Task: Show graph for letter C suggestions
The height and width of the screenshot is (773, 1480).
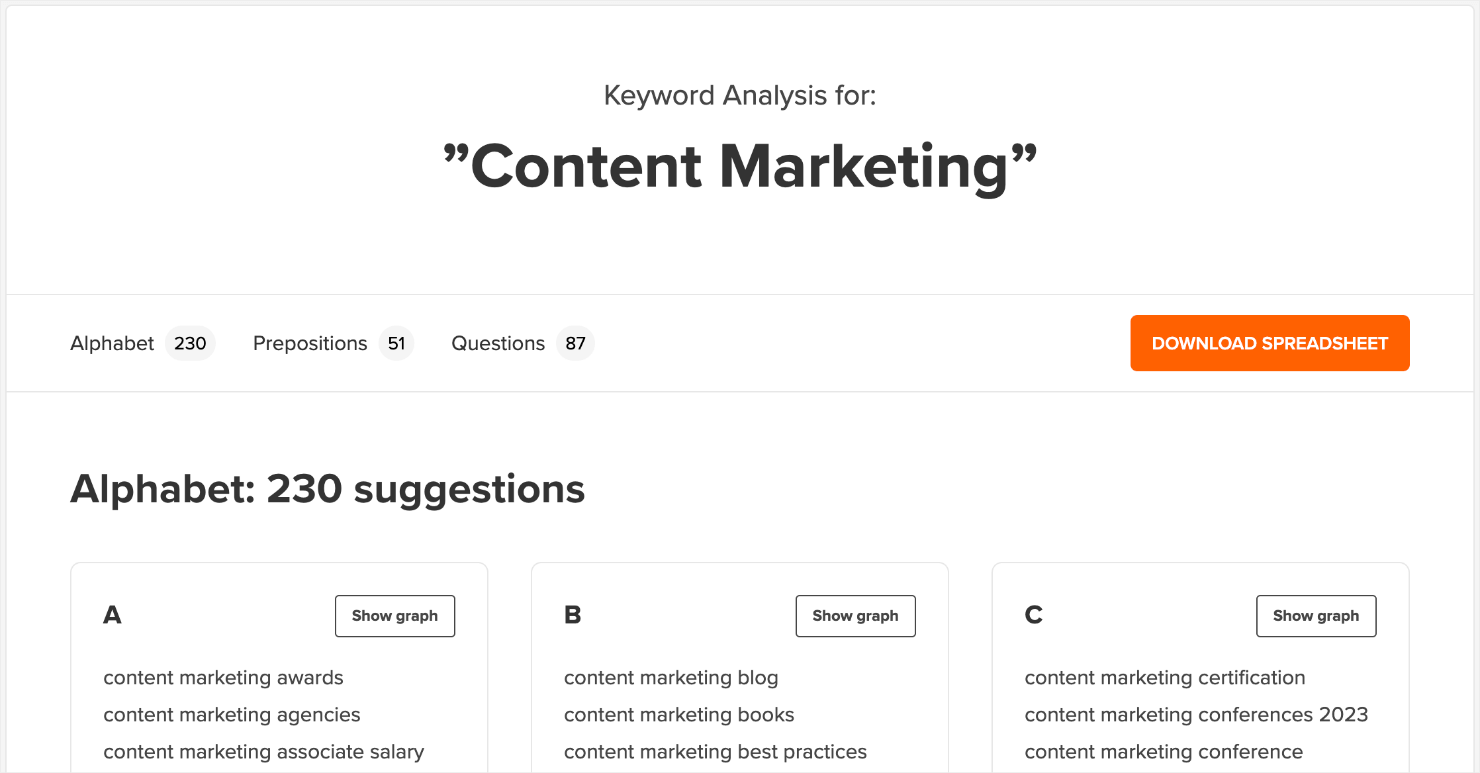Action: click(x=1315, y=616)
